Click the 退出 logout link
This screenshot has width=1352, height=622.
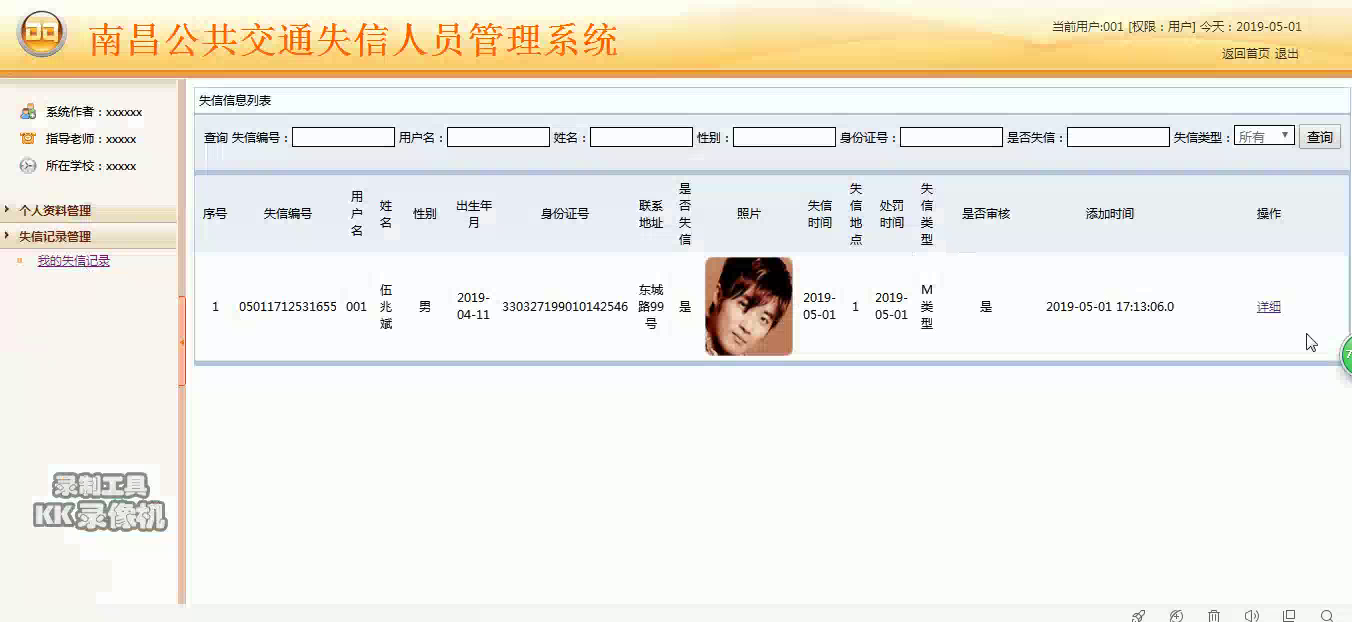tap(1286, 54)
